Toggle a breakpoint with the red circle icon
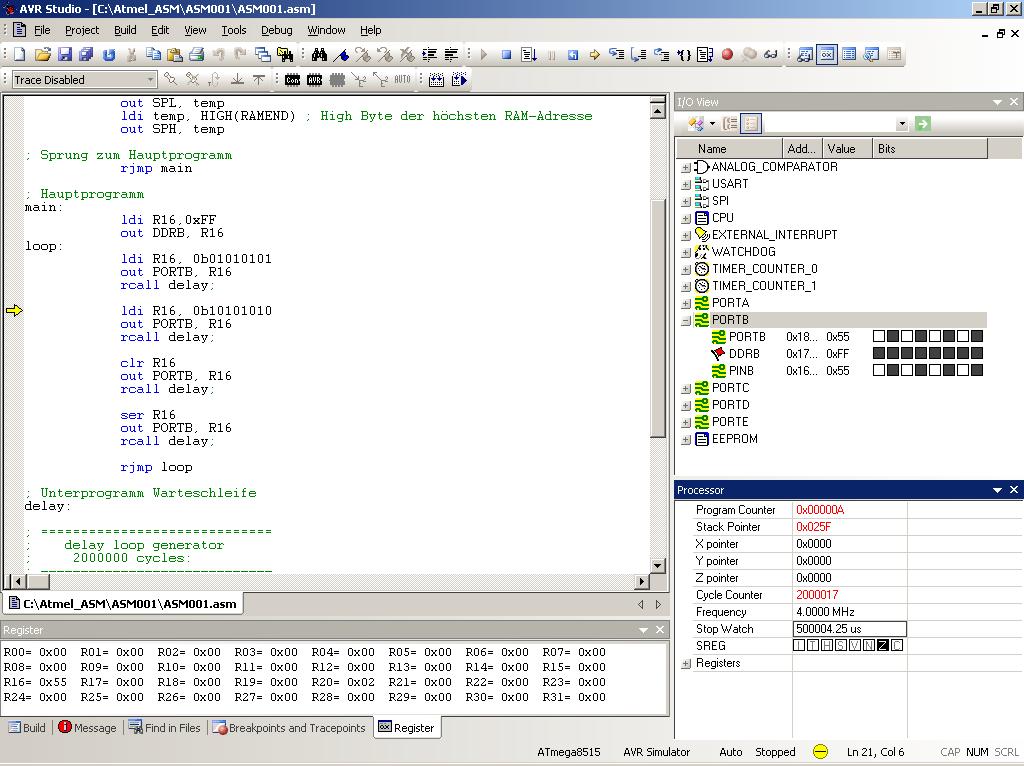This screenshot has width=1024, height=766. point(728,54)
